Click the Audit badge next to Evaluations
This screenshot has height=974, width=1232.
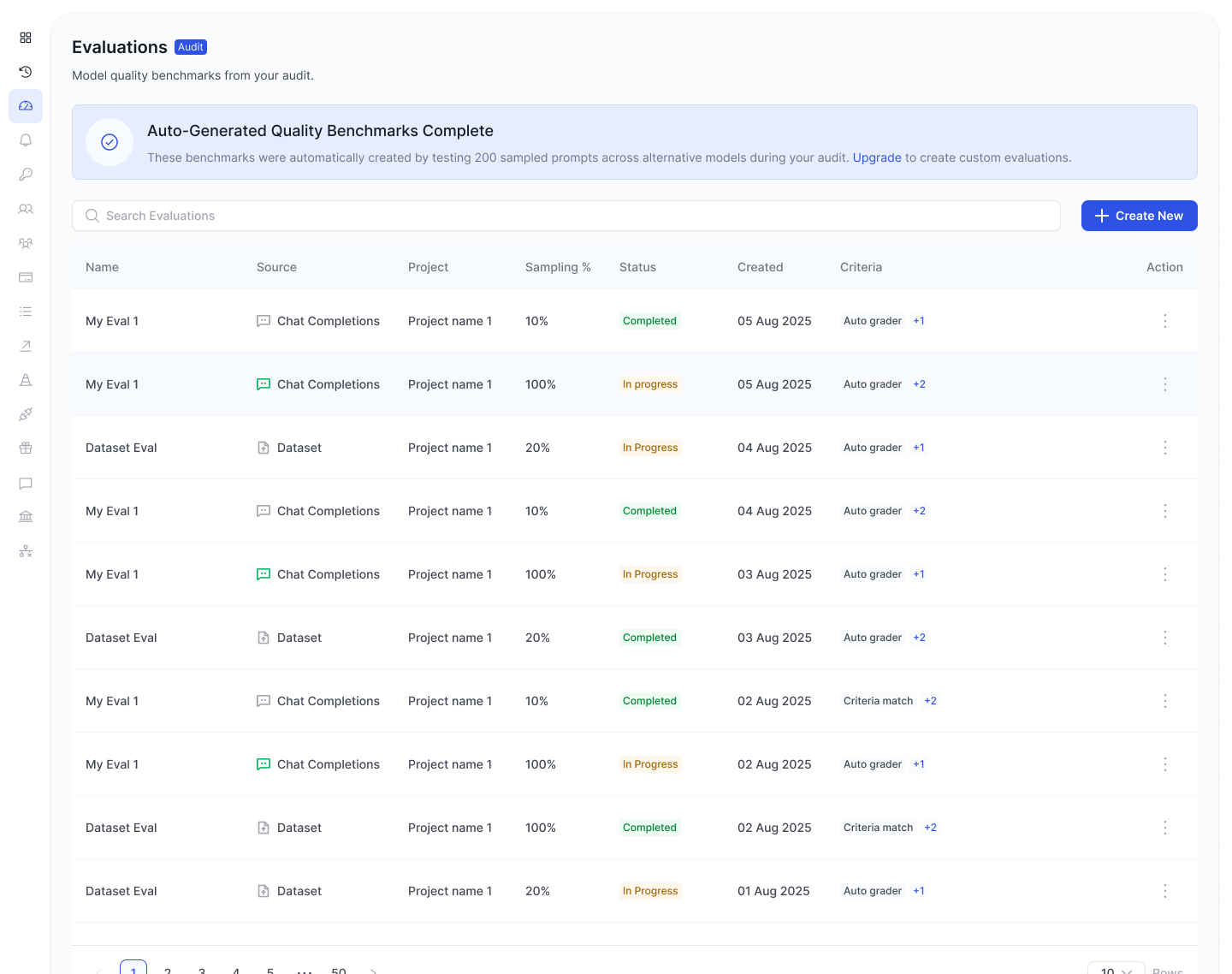tap(191, 47)
